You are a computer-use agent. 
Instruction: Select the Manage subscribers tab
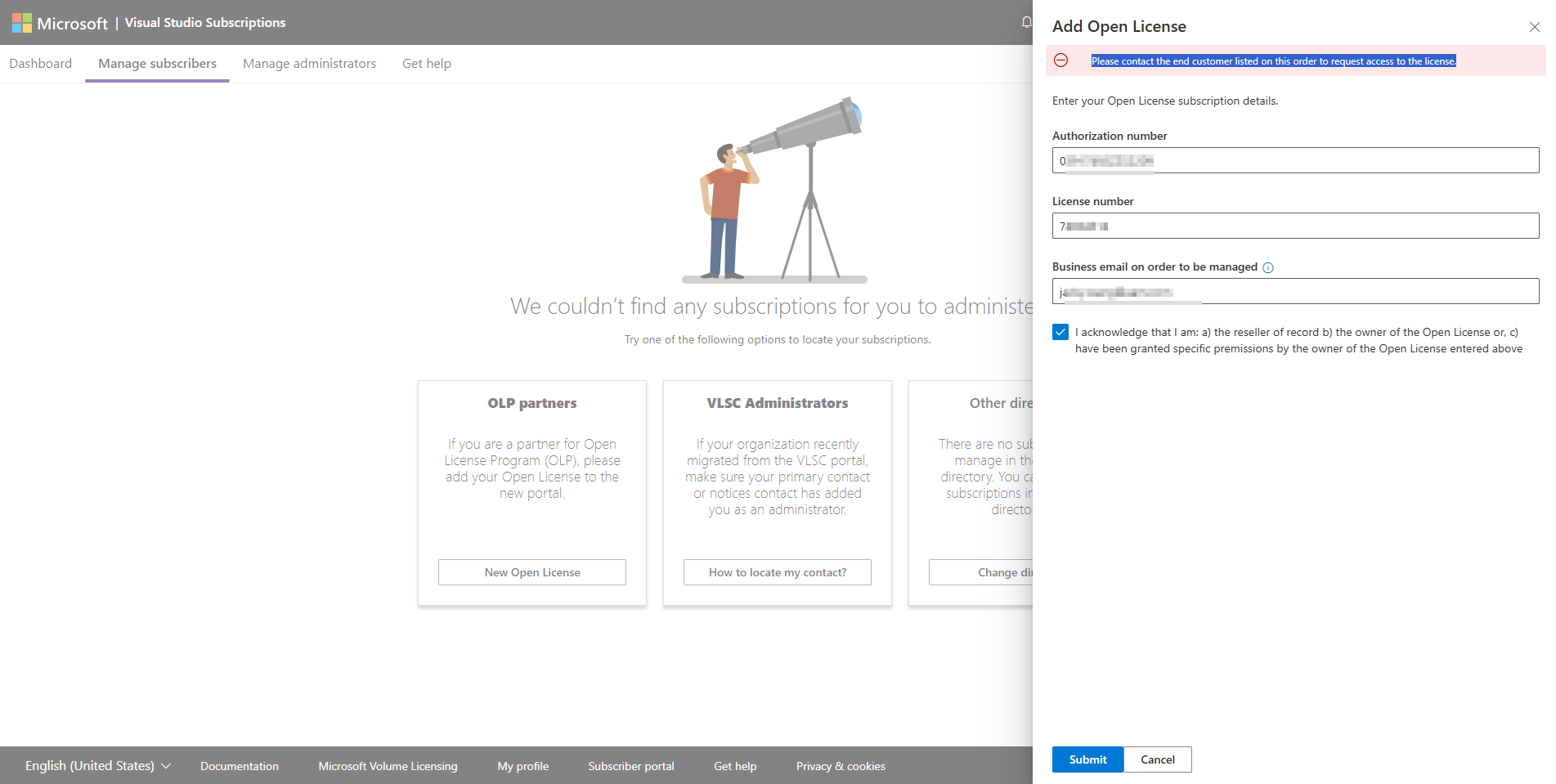pos(157,64)
